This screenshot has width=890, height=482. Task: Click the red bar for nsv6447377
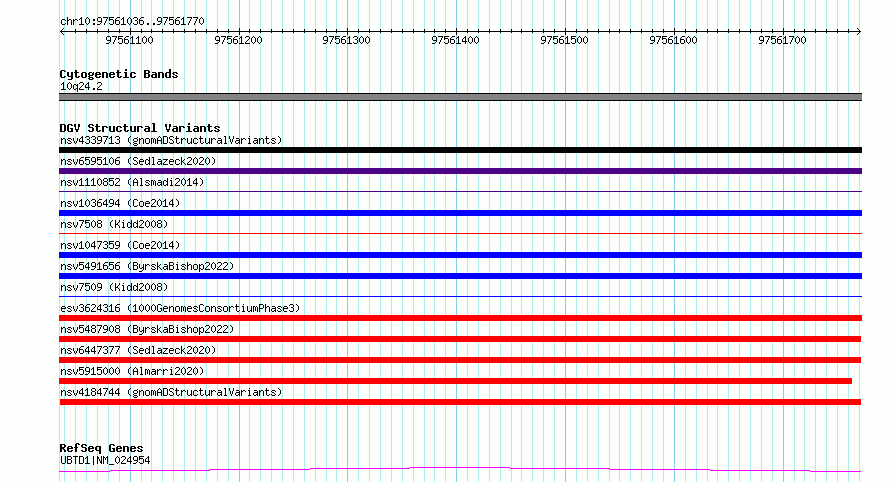(x=460, y=360)
